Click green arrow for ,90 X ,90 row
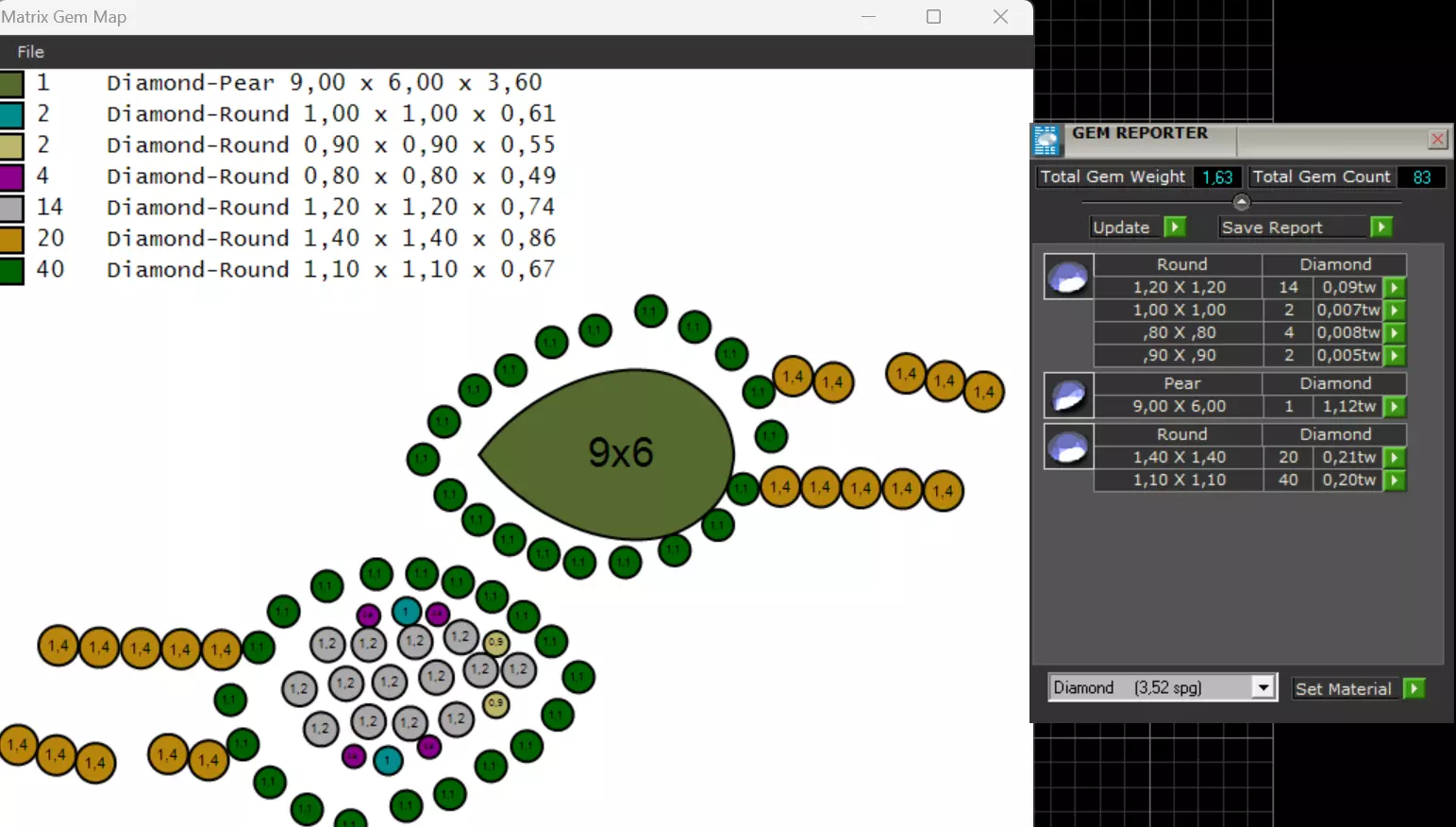This screenshot has width=1456, height=827. coord(1395,355)
